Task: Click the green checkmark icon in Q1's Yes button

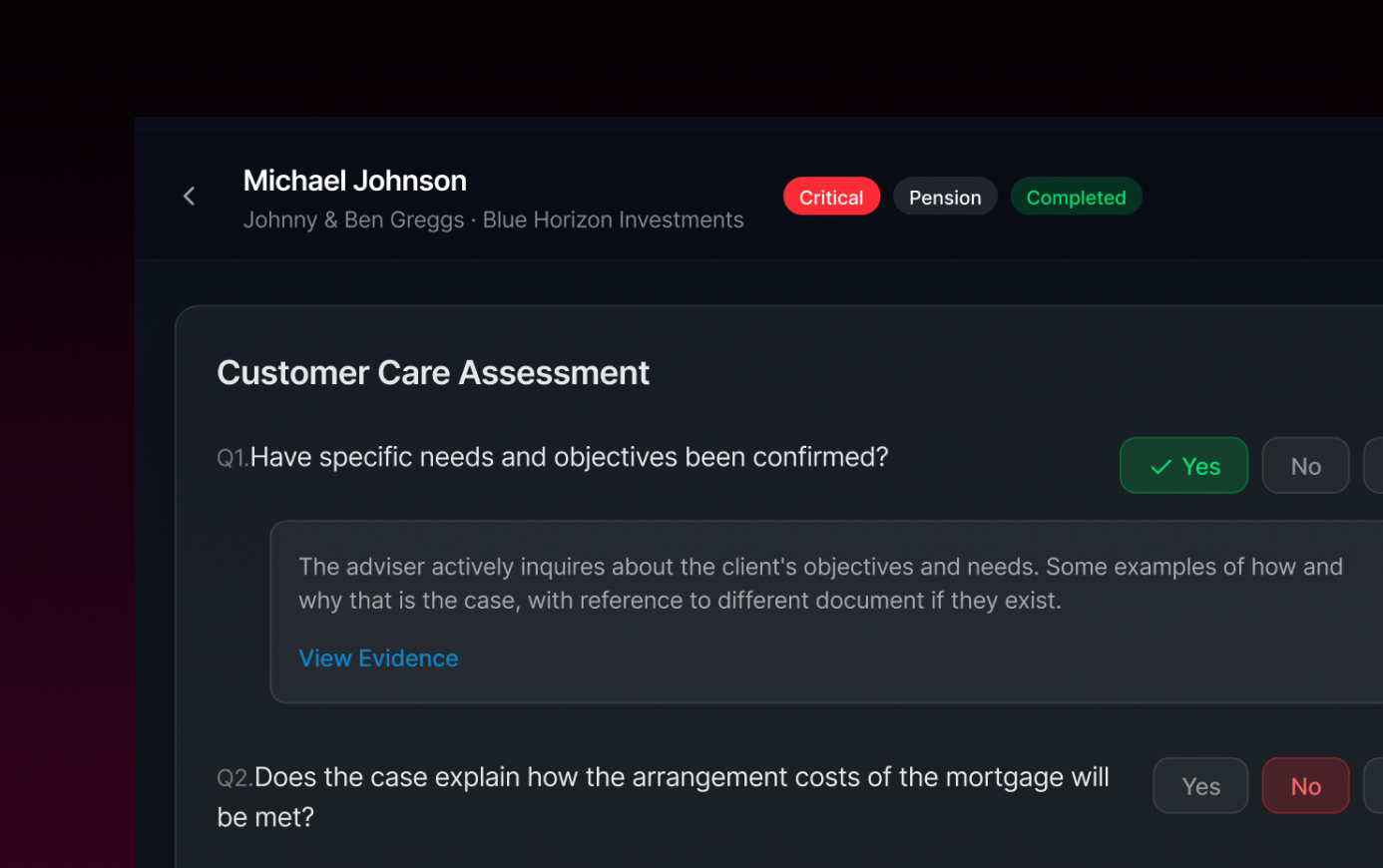Action: 1161,467
